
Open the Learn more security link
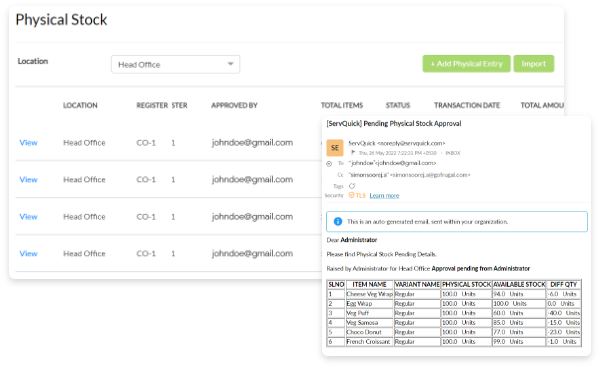(384, 195)
